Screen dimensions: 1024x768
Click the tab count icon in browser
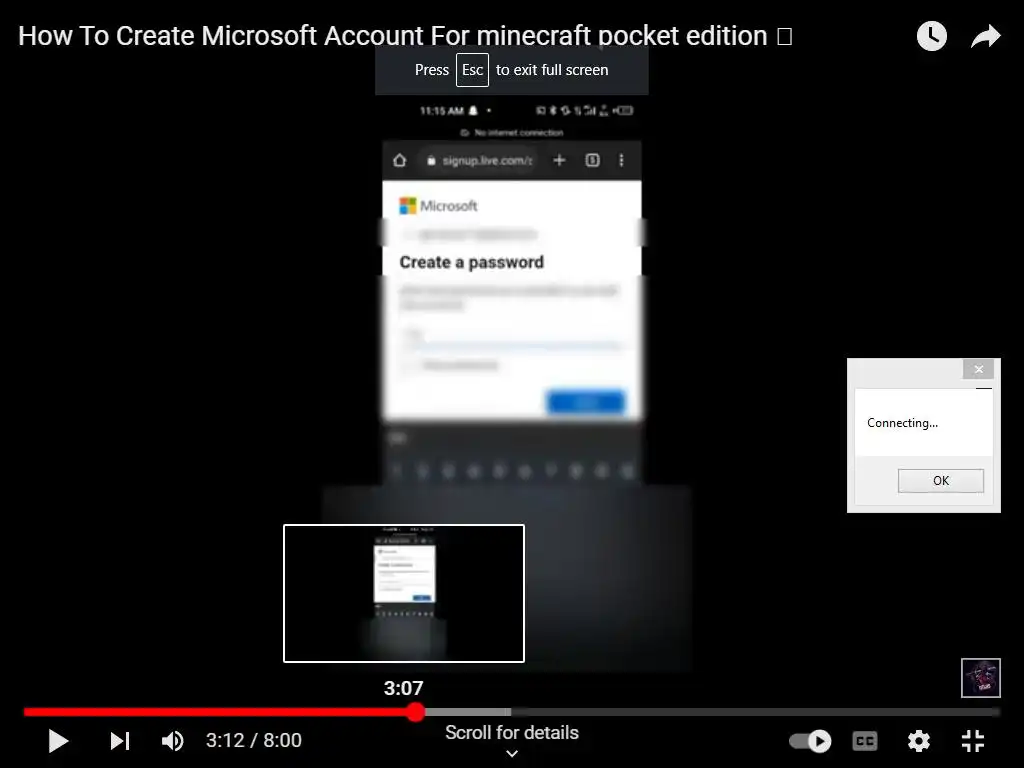click(x=592, y=160)
